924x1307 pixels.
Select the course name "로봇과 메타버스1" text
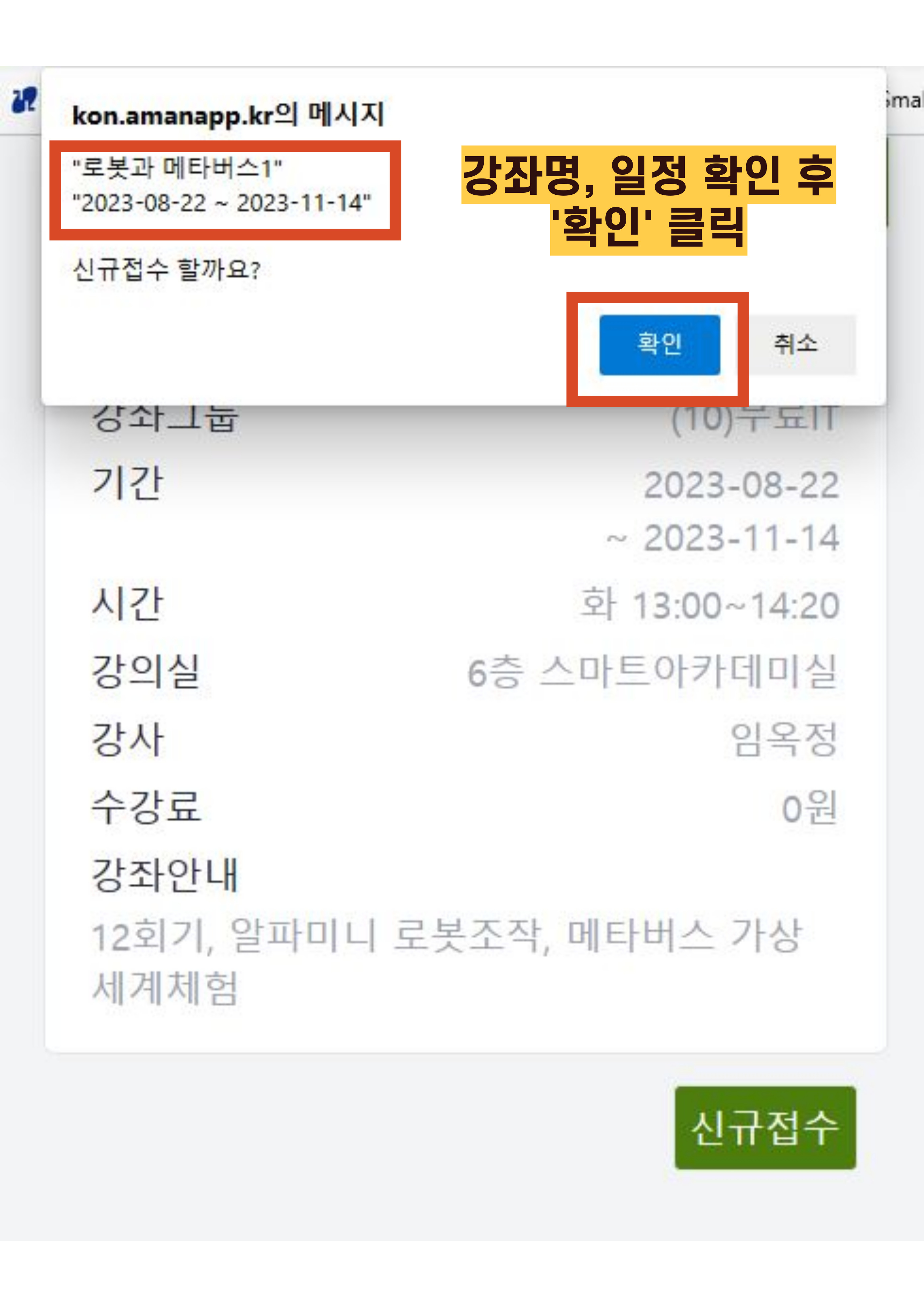click(x=177, y=168)
